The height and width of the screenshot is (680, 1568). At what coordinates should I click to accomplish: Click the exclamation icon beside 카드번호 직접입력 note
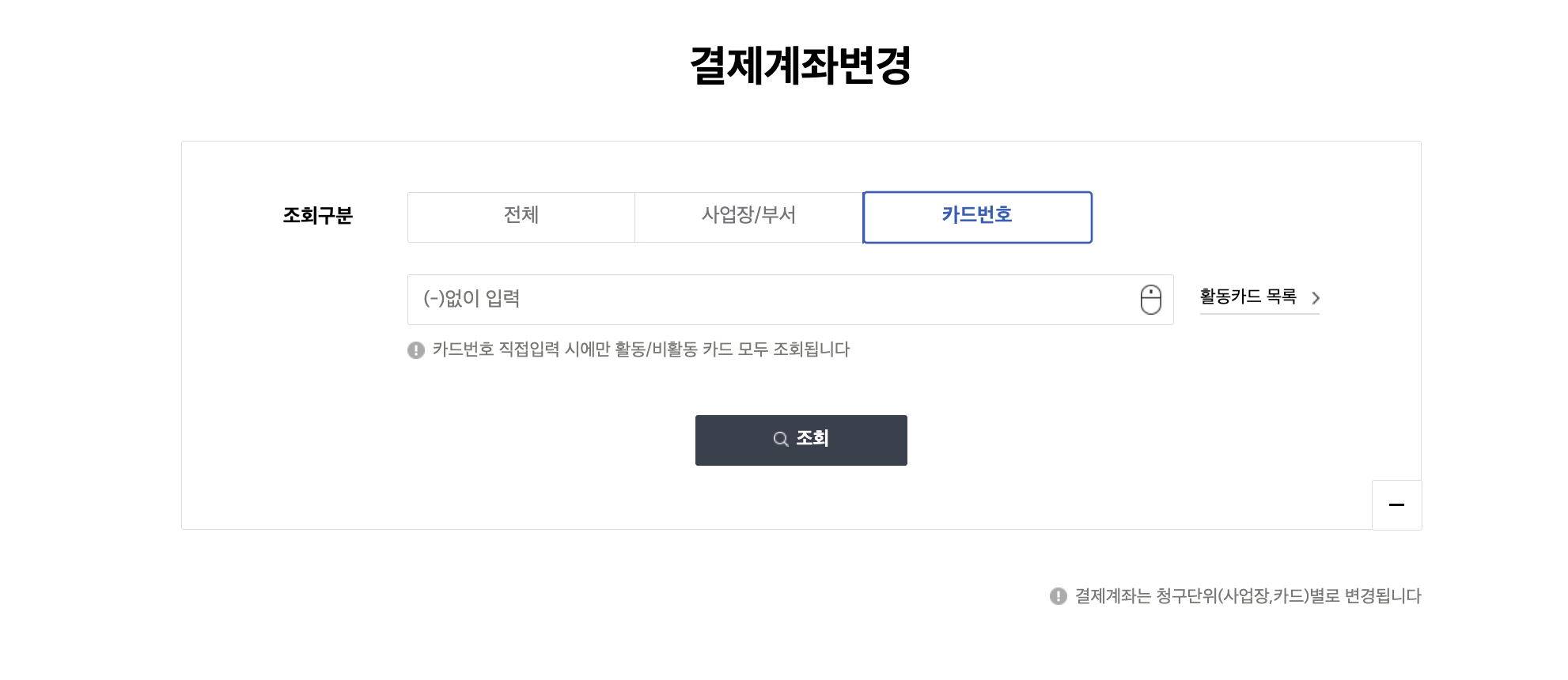[x=416, y=350]
